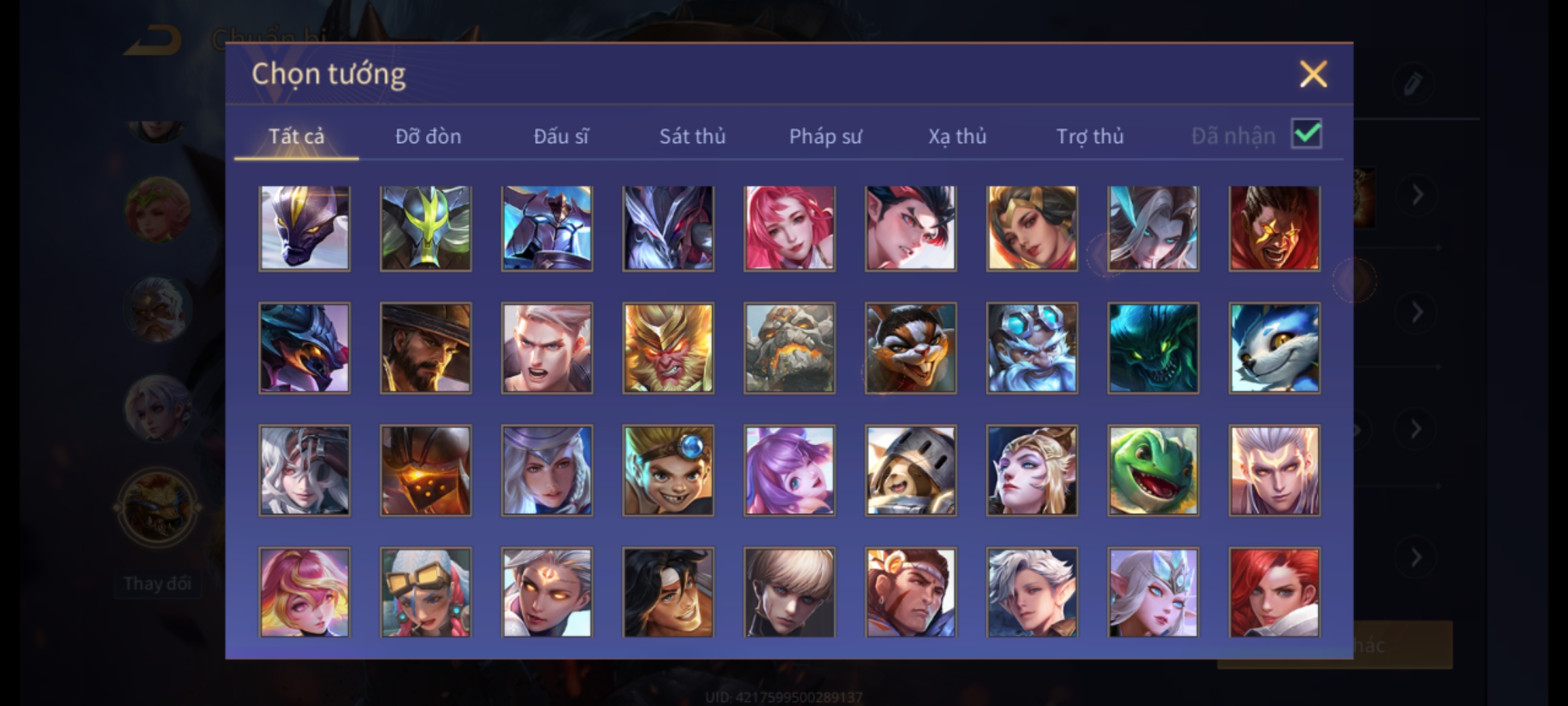This screenshot has width=1568, height=706.
Task: Switch to the Pháp sư tab
Action: click(825, 136)
